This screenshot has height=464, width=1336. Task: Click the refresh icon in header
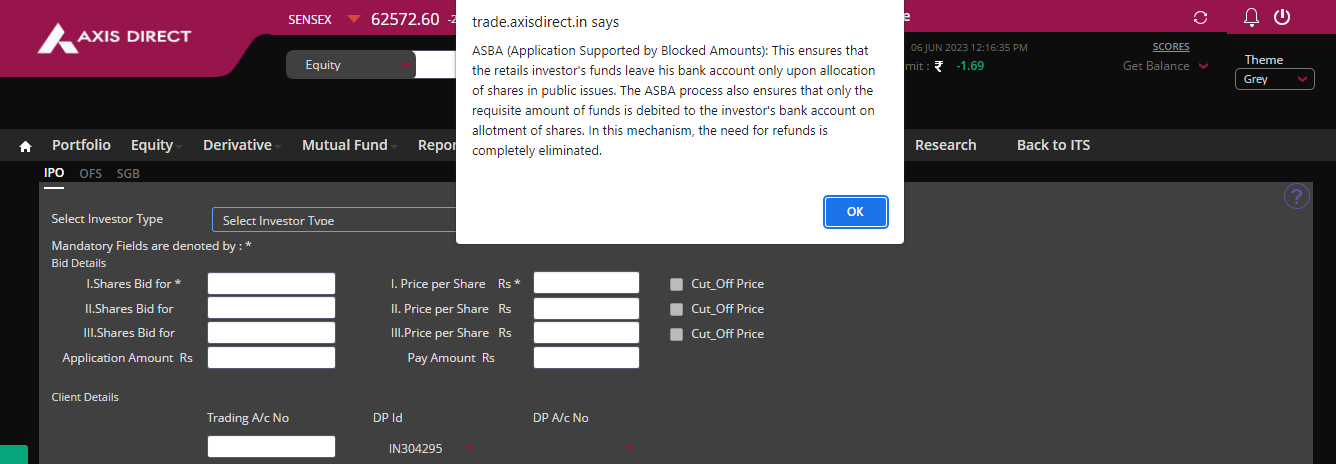coord(1201,18)
